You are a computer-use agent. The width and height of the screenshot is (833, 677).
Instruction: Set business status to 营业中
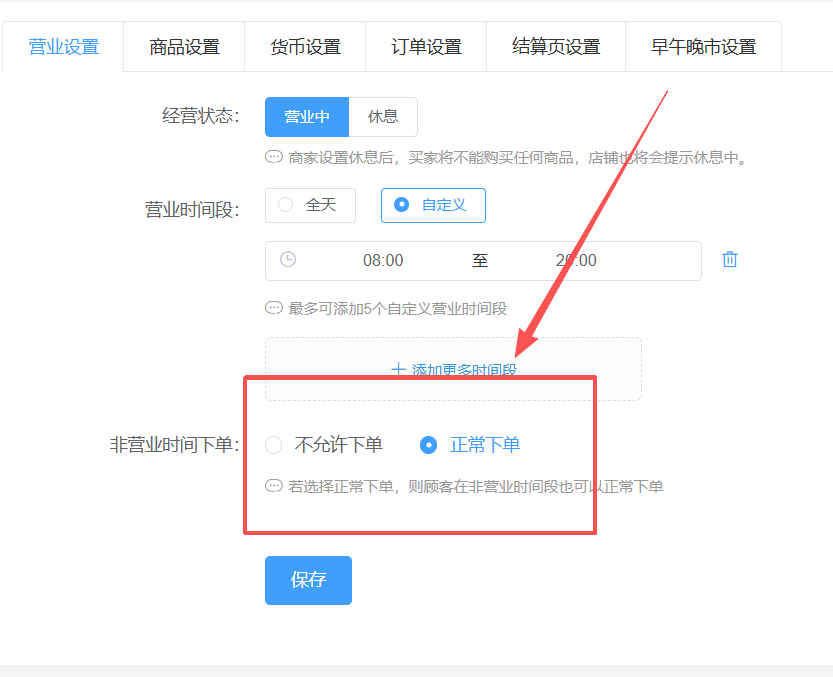coord(307,117)
